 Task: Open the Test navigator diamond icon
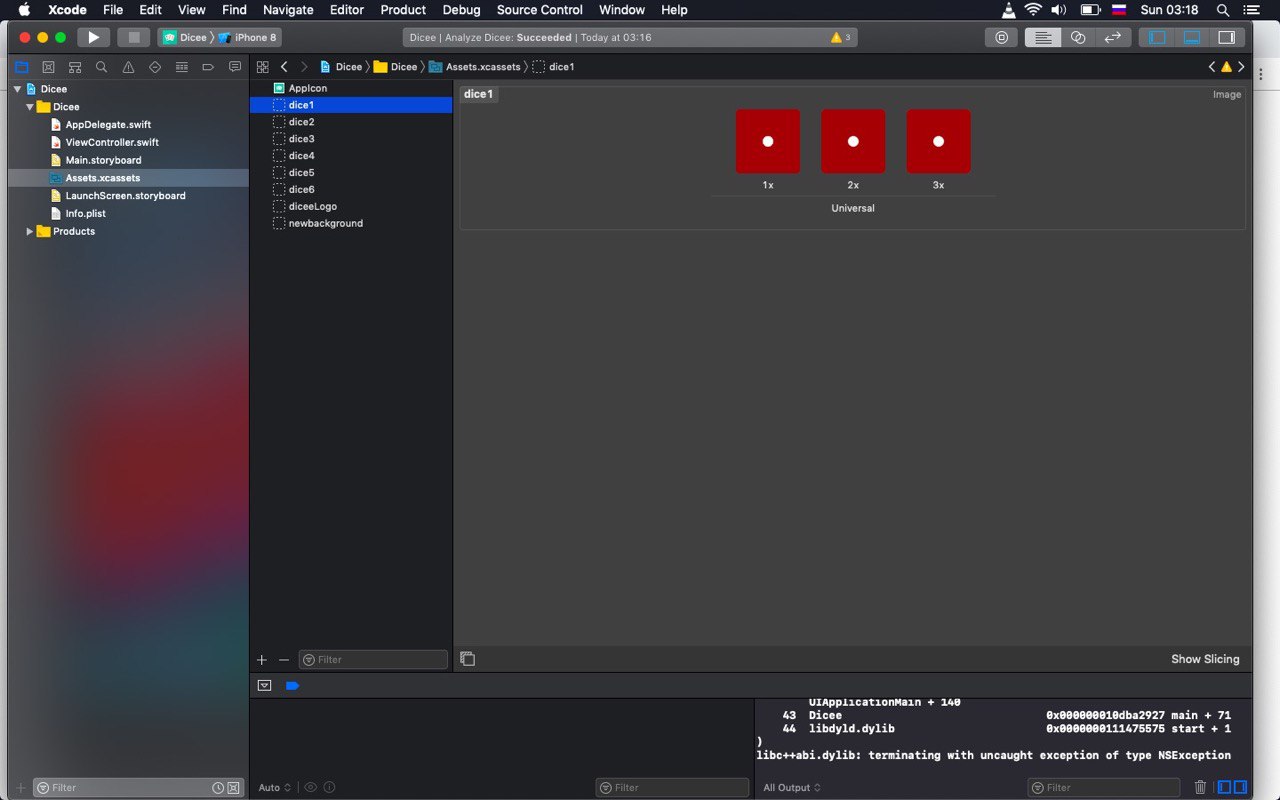pyautogui.click(x=155, y=67)
